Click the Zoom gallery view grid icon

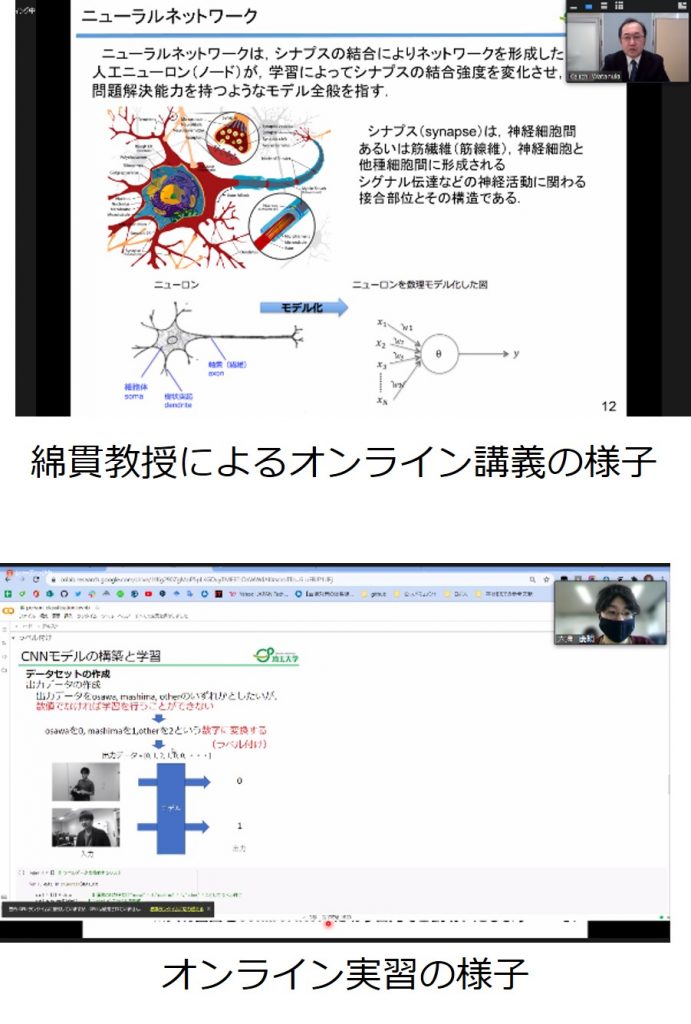(x=619, y=5)
